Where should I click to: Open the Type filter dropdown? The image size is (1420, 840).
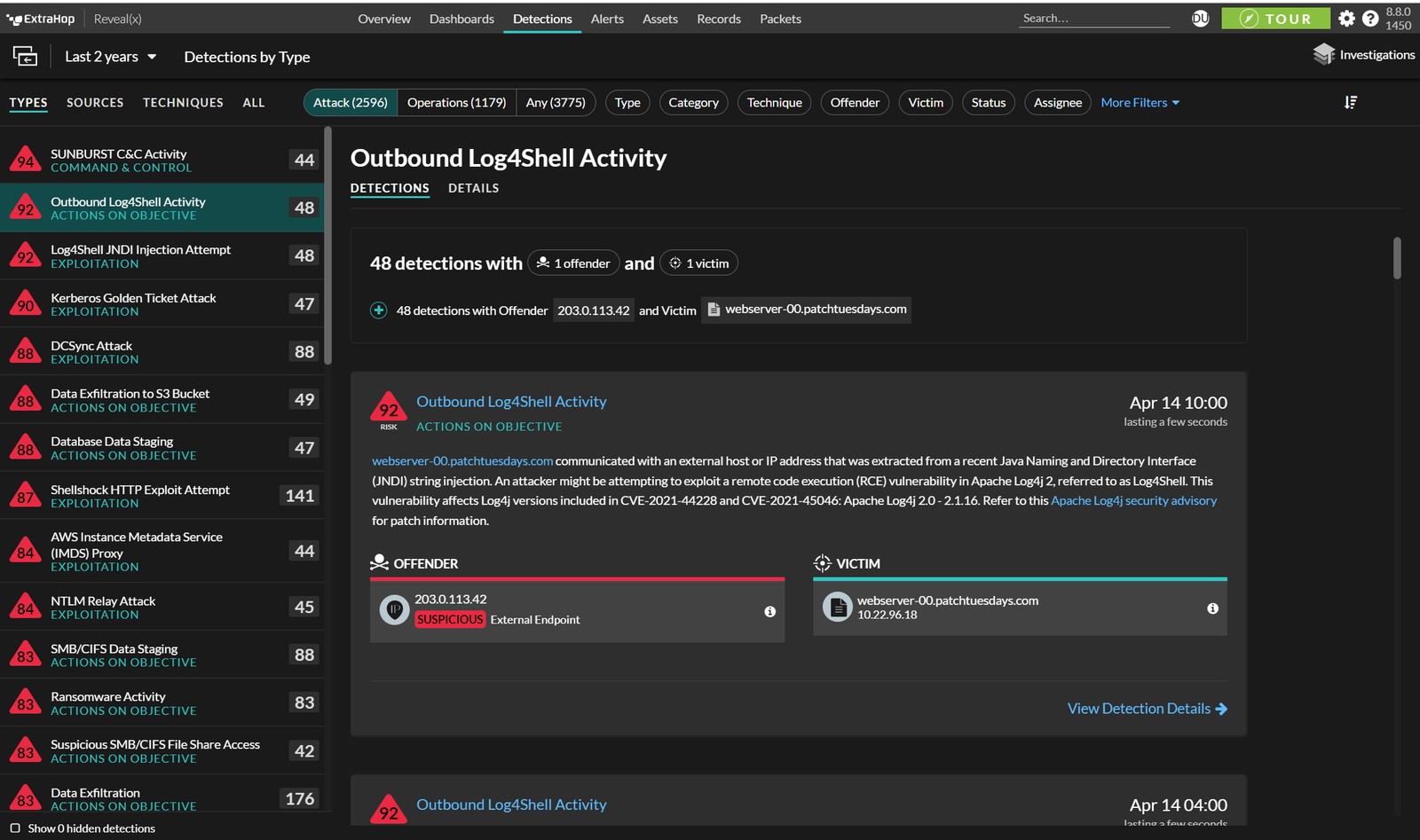(x=627, y=103)
